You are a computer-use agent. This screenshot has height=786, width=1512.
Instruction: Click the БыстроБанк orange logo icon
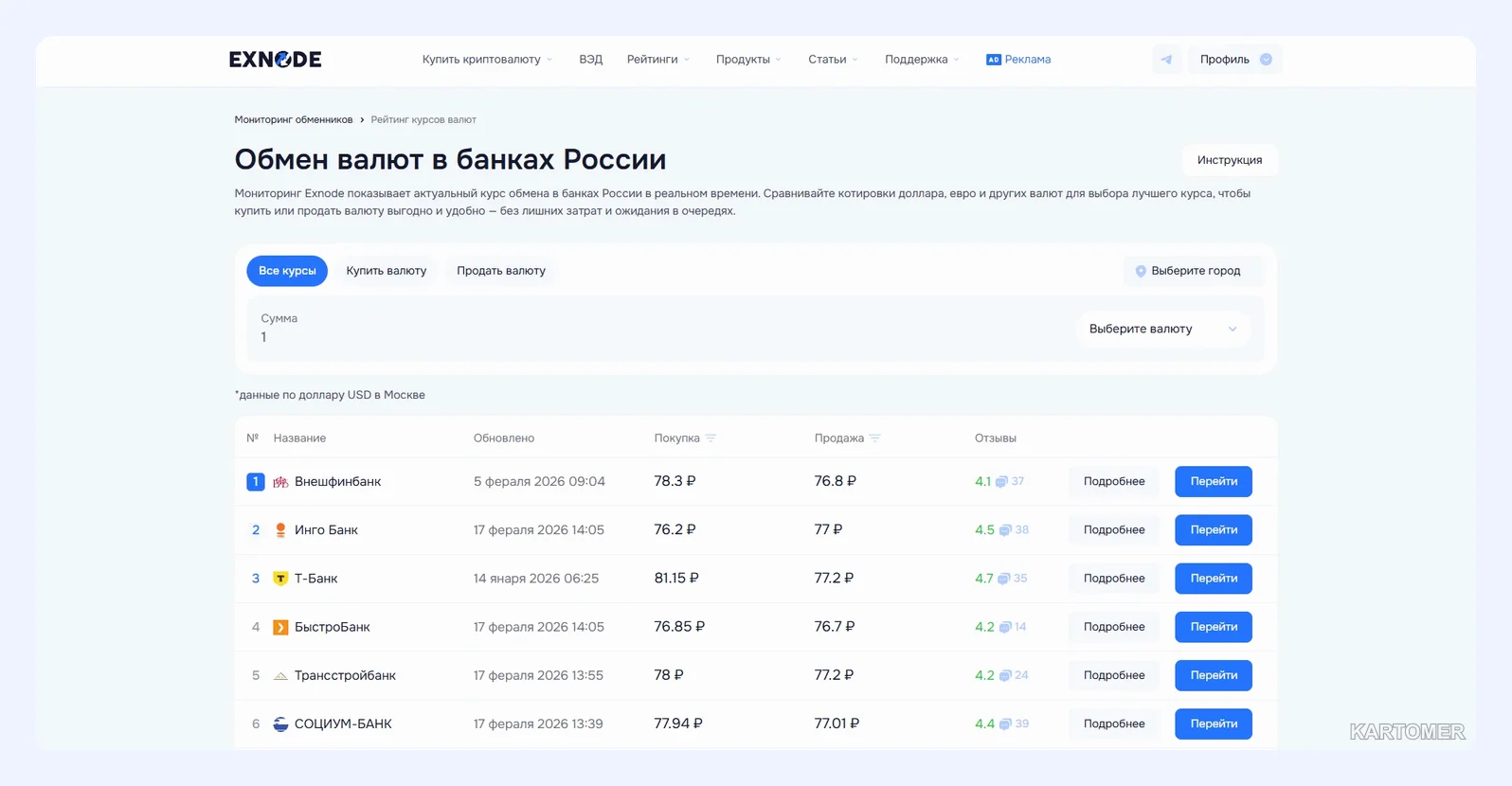click(x=280, y=627)
